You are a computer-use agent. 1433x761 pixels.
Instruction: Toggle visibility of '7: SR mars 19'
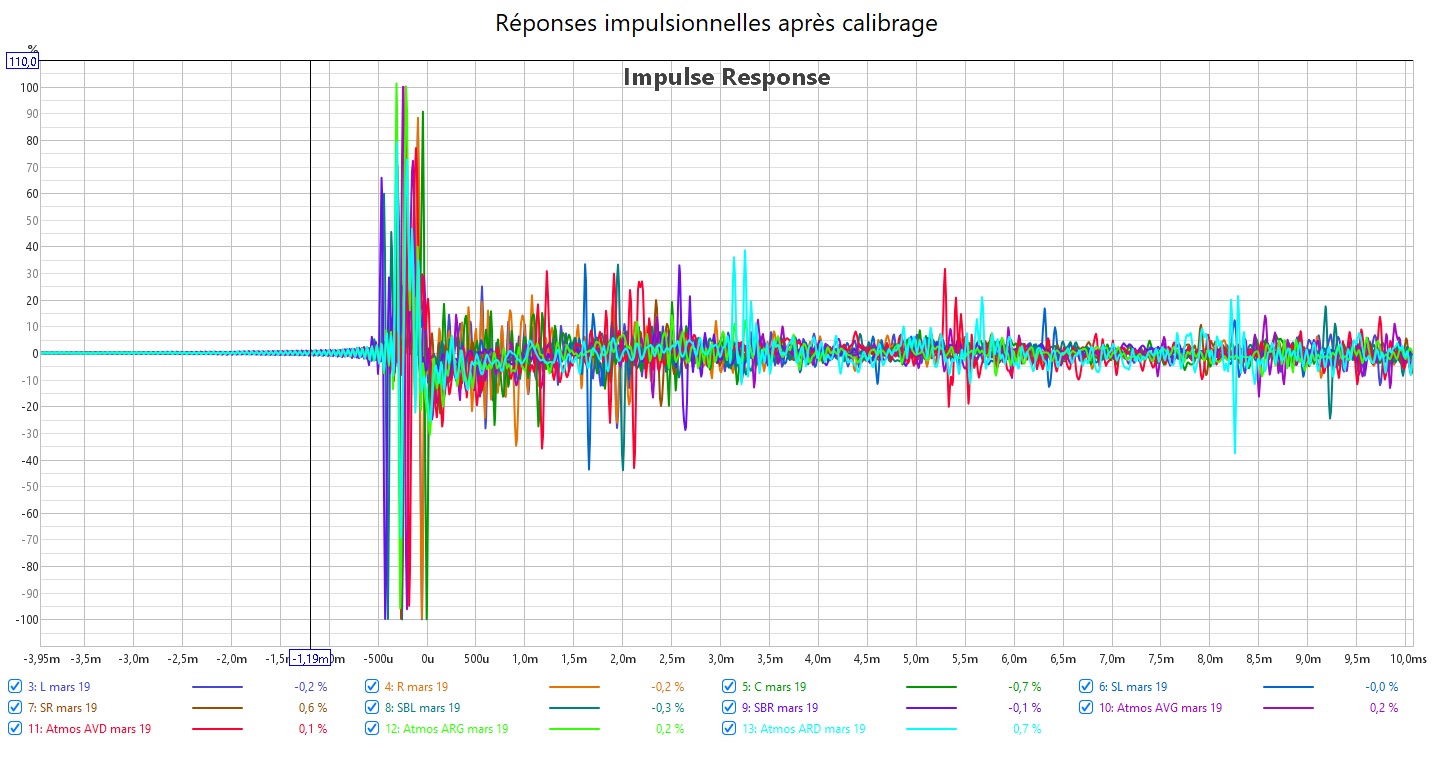pyautogui.click(x=15, y=708)
